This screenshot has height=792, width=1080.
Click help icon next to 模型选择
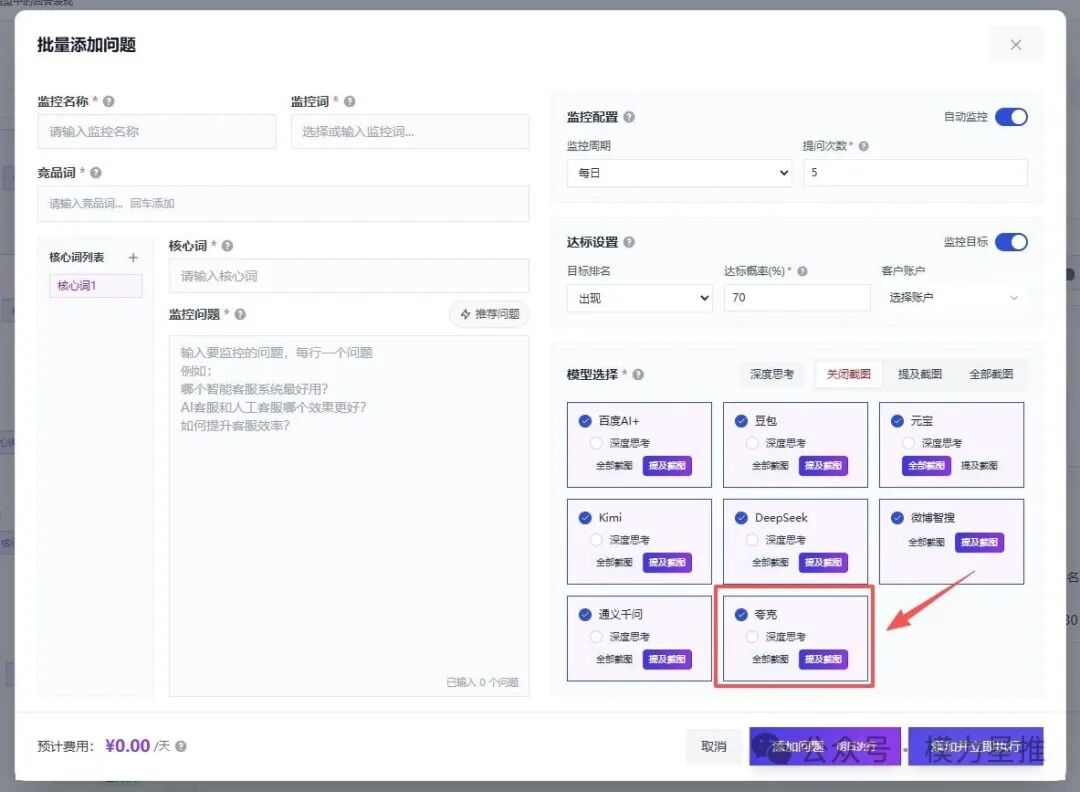pos(638,375)
